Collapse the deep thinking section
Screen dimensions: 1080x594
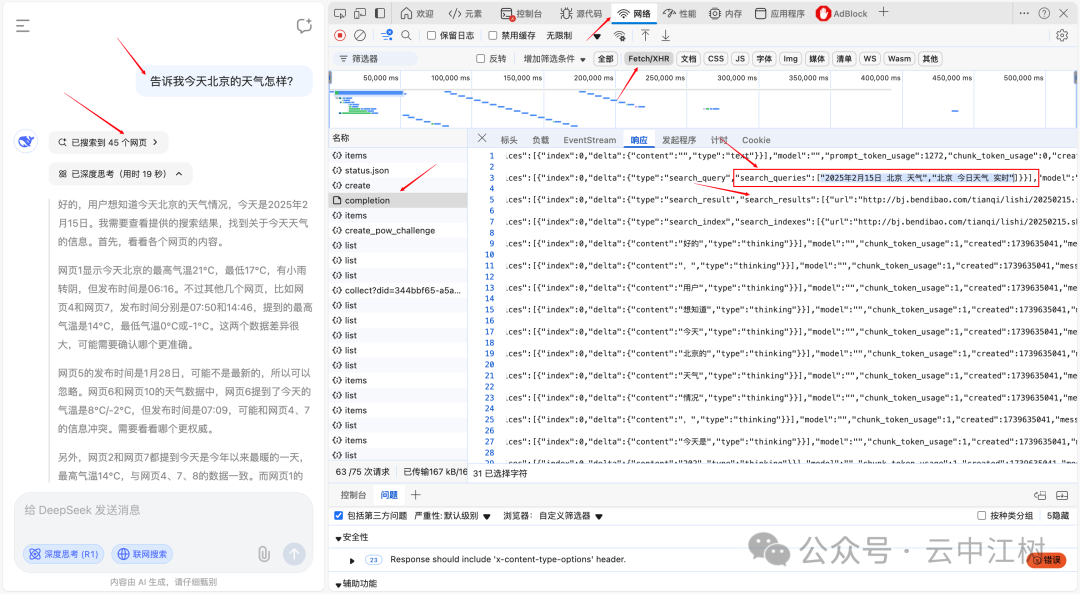pyautogui.click(x=121, y=174)
